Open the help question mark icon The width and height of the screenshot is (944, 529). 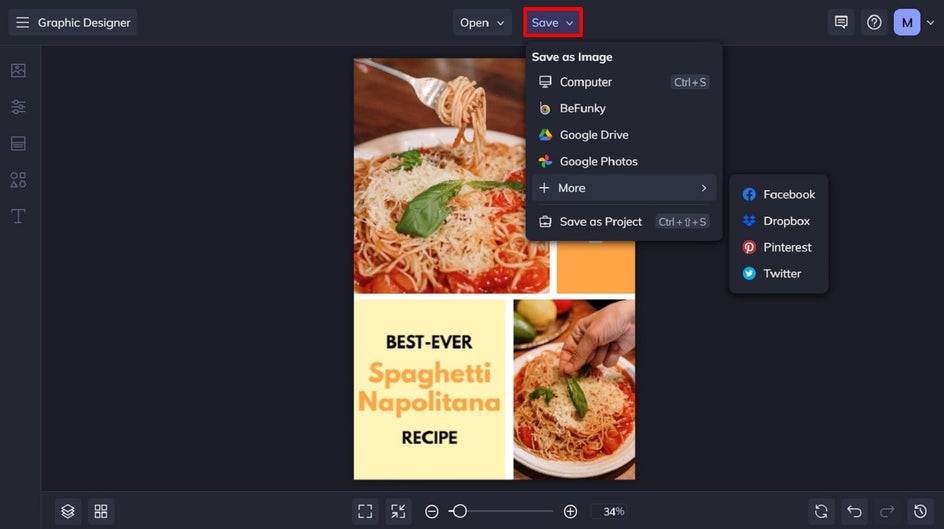coord(874,22)
